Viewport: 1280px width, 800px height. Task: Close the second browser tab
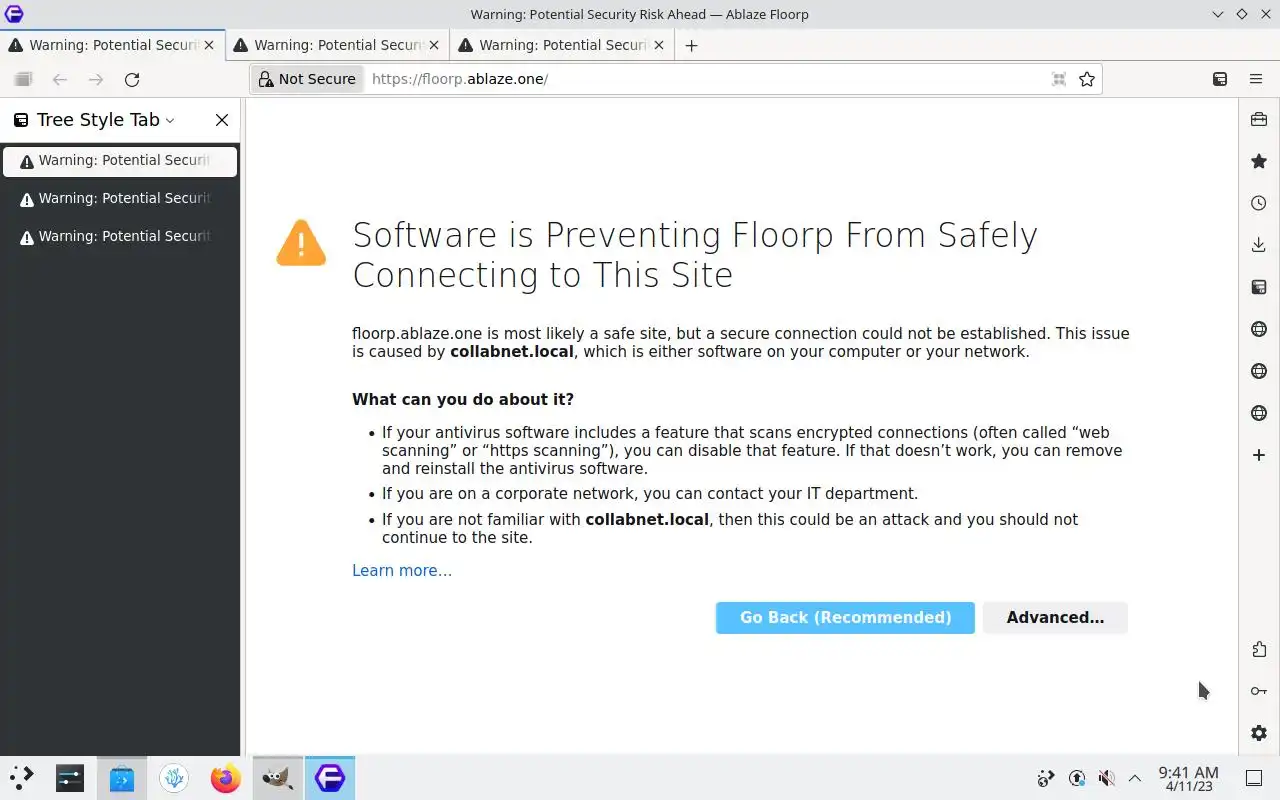pos(434,45)
